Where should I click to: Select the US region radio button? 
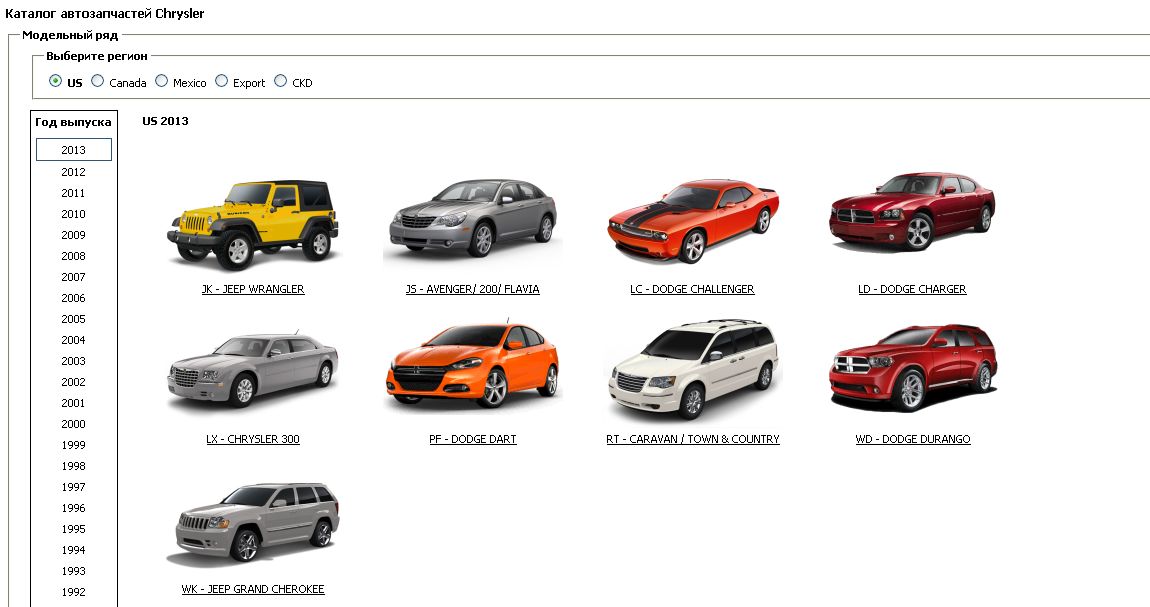[56, 81]
